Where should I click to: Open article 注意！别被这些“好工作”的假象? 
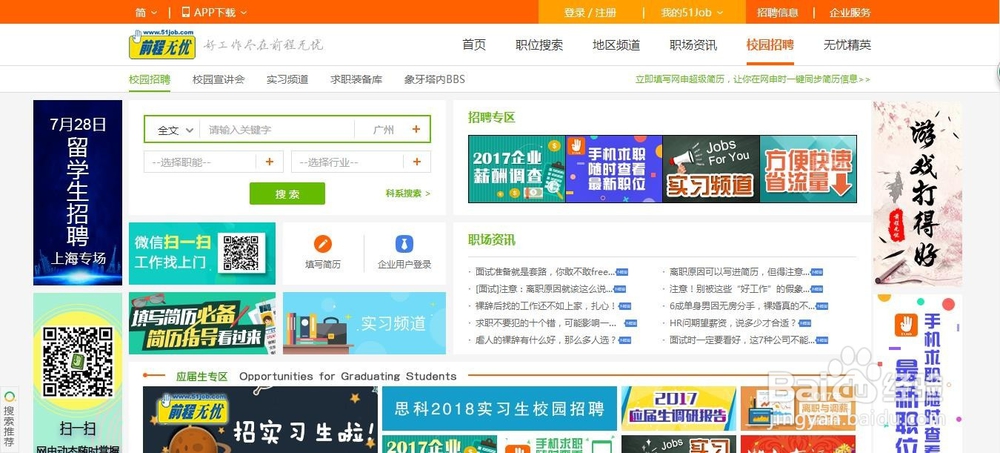[740, 289]
